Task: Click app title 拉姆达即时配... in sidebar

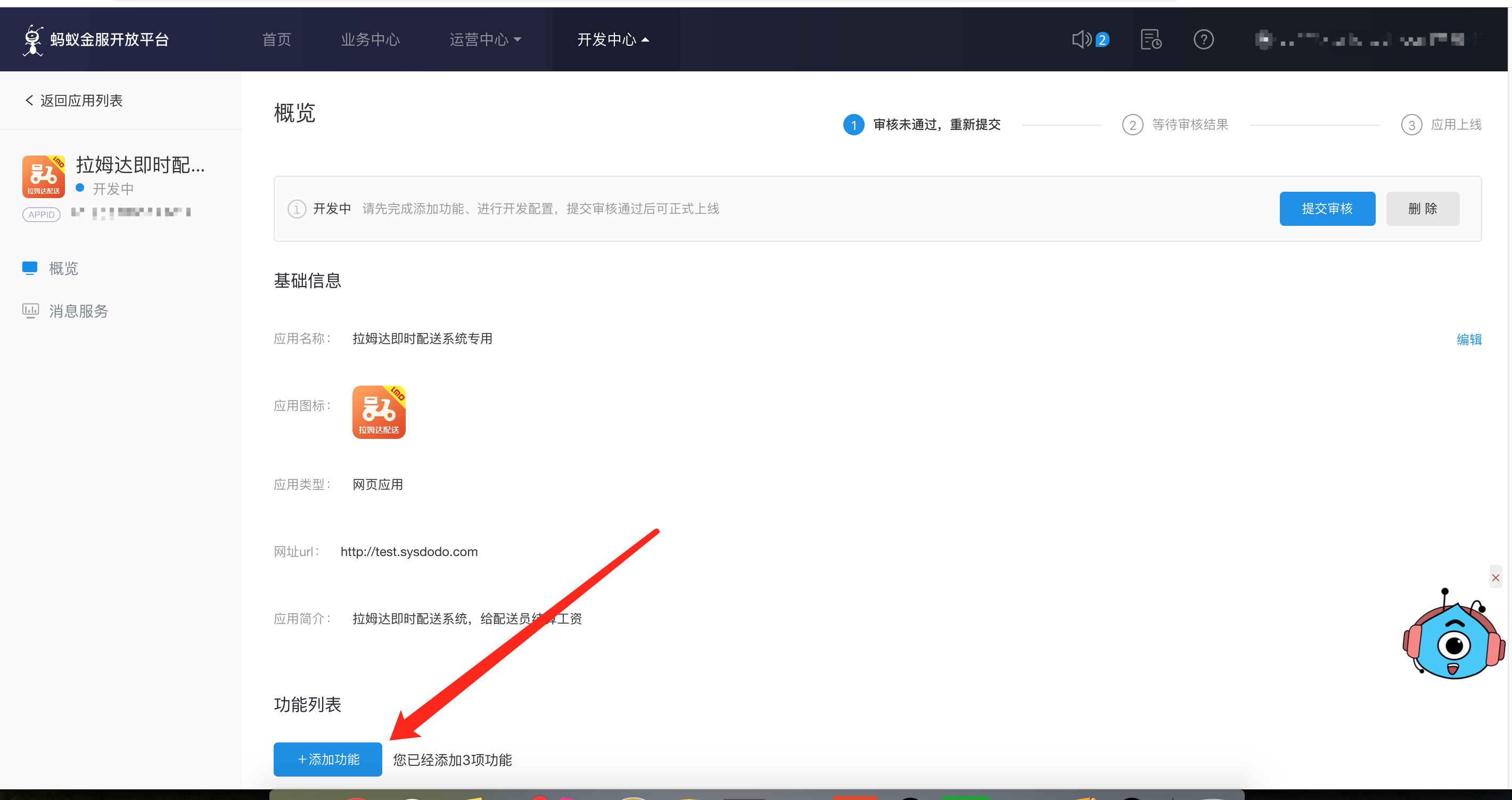Action: [x=141, y=165]
